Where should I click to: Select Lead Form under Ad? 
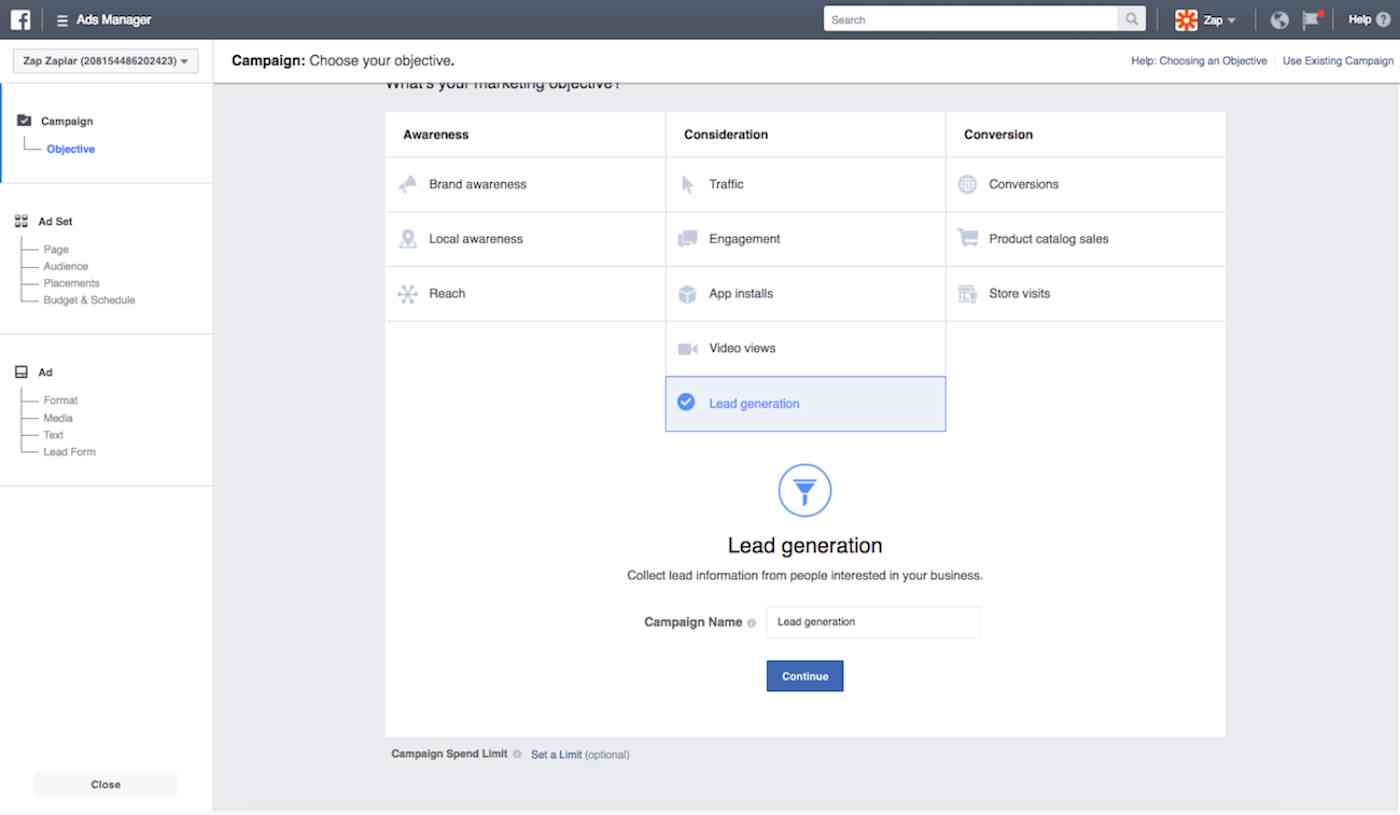click(69, 452)
